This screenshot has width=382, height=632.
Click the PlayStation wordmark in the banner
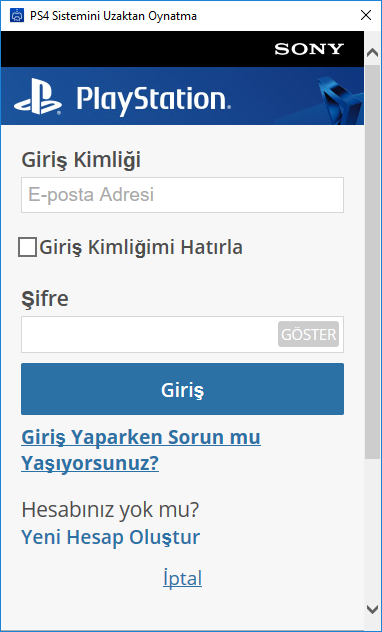(x=154, y=100)
